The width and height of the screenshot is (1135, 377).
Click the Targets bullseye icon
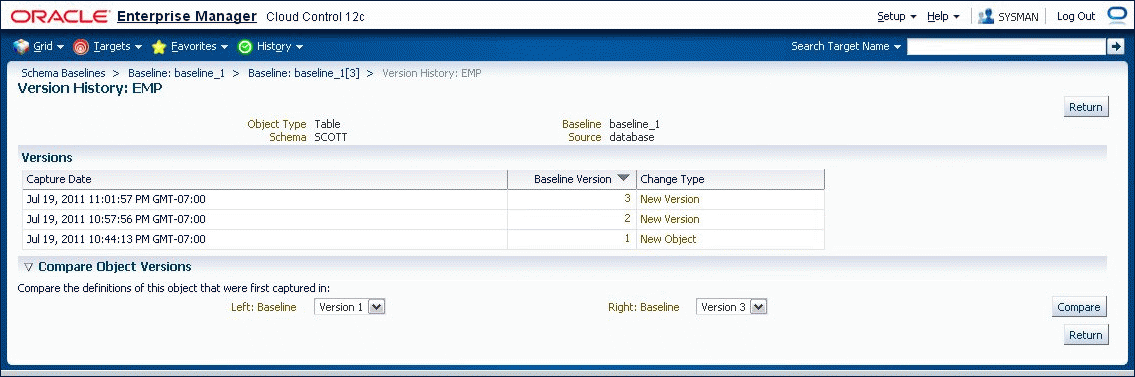(81, 47)
